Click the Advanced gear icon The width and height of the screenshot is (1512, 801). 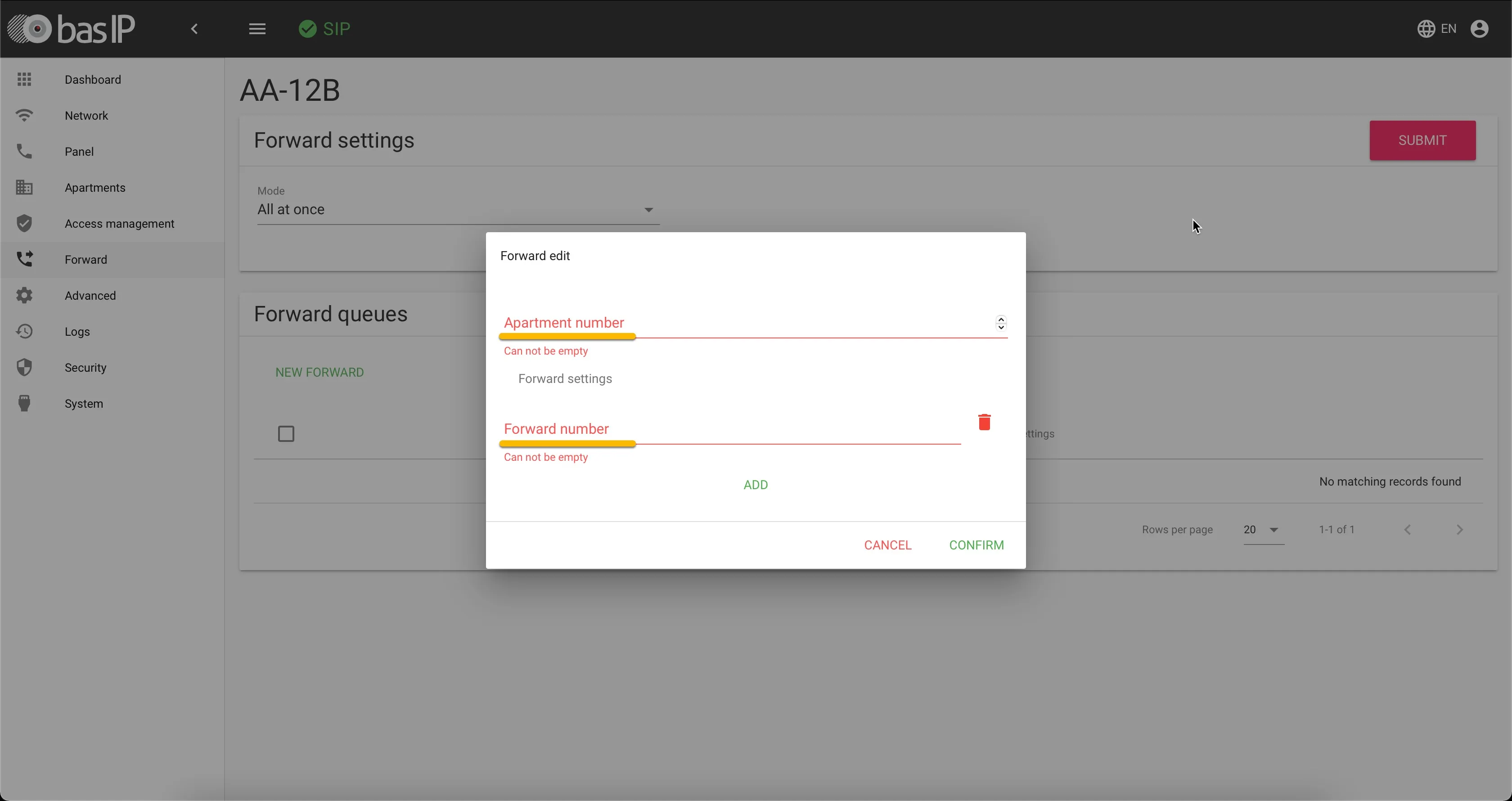pyautogui.click(x=24, y=295)
